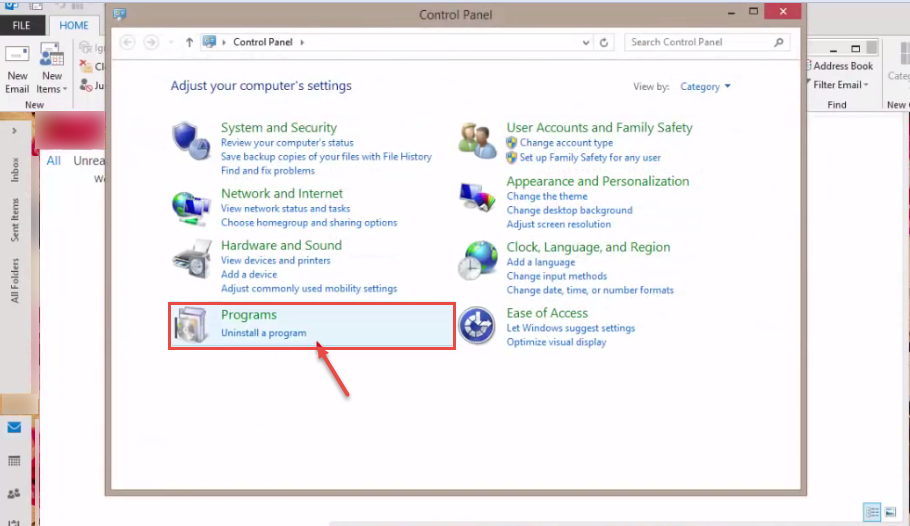Open the Calendar icon in Outlook sidebar

pos(14,461)
